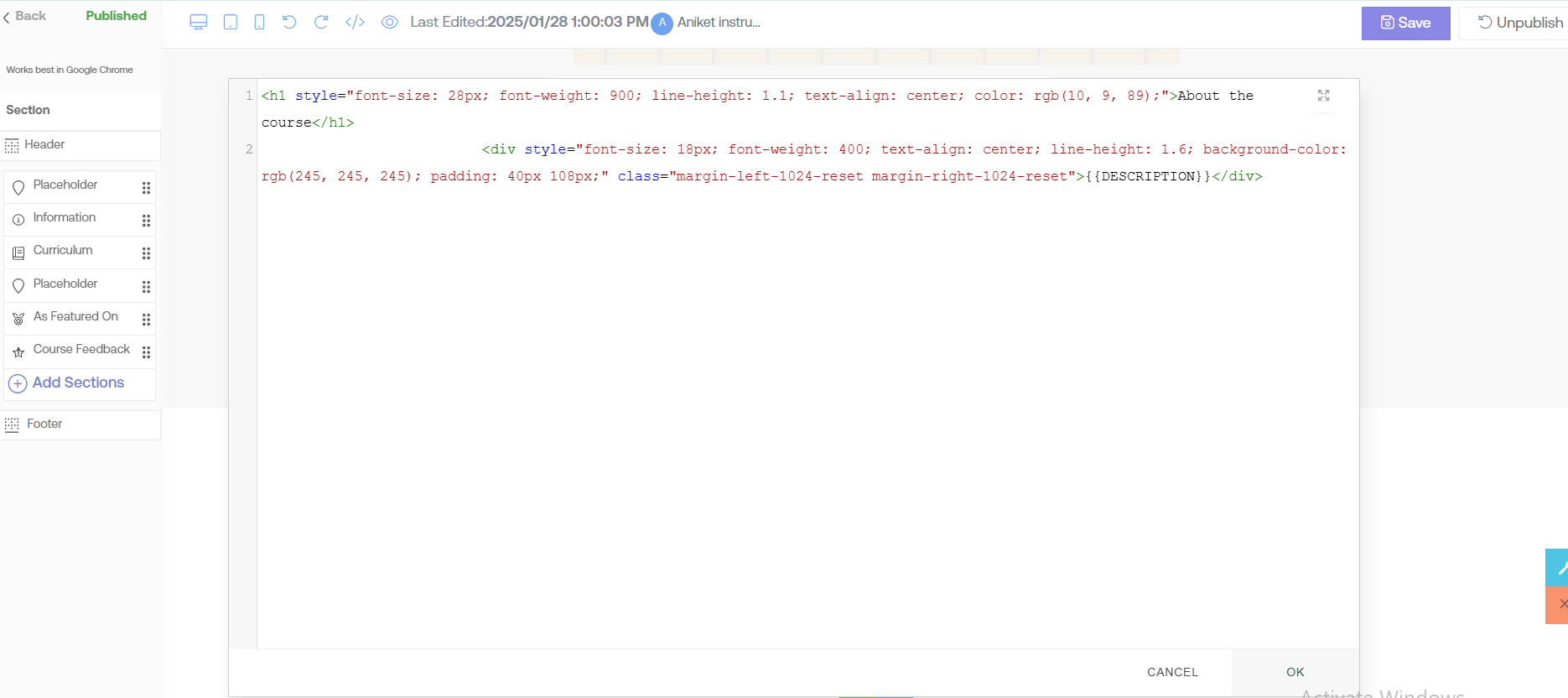Image resolution: width=1568 pixels, height=698 pixels.
Task: Expand the code editor to fullscreen
Action: (1323, 96)
